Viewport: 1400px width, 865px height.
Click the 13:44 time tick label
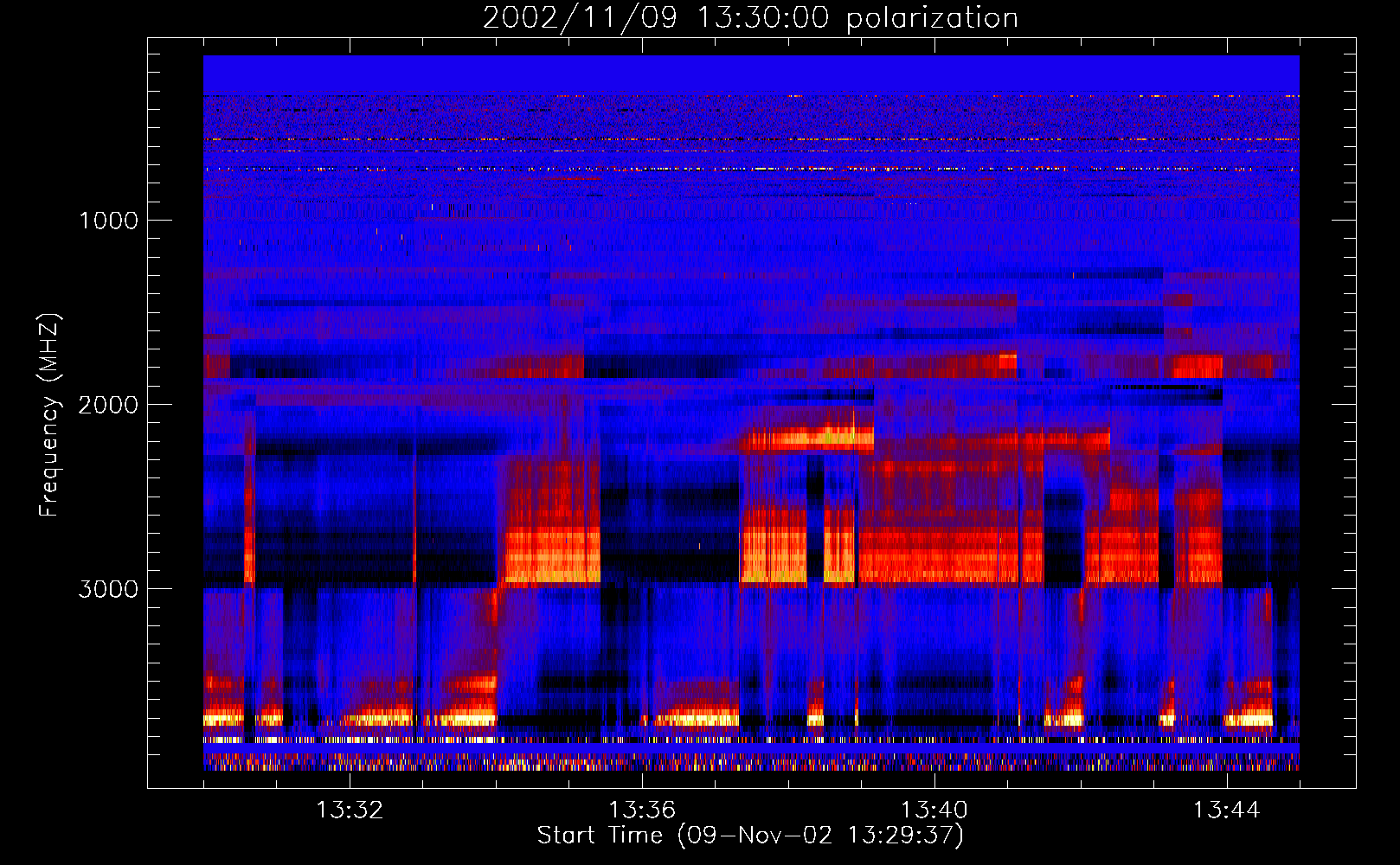1226,811
